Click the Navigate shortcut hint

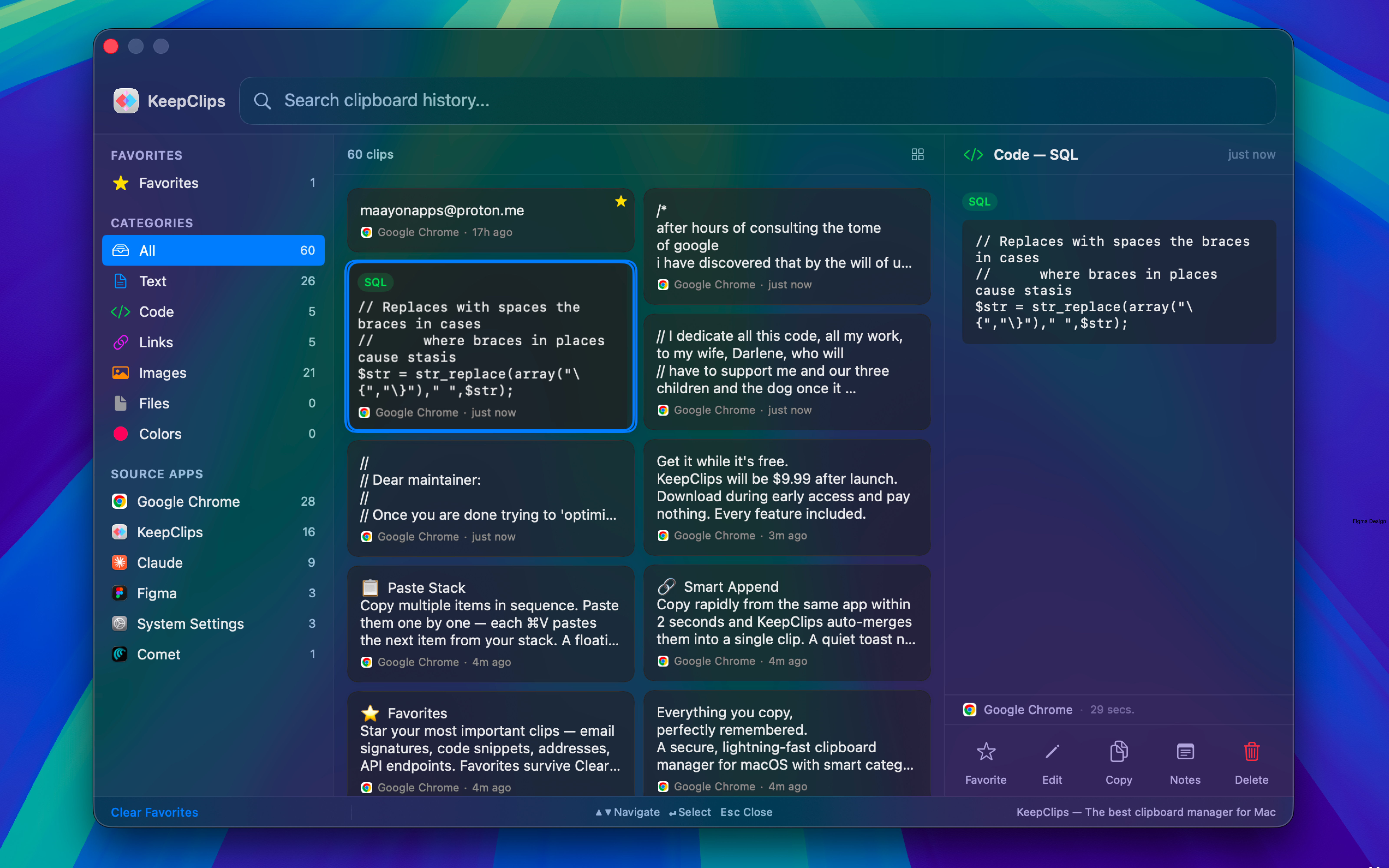[x=627, y=812]
